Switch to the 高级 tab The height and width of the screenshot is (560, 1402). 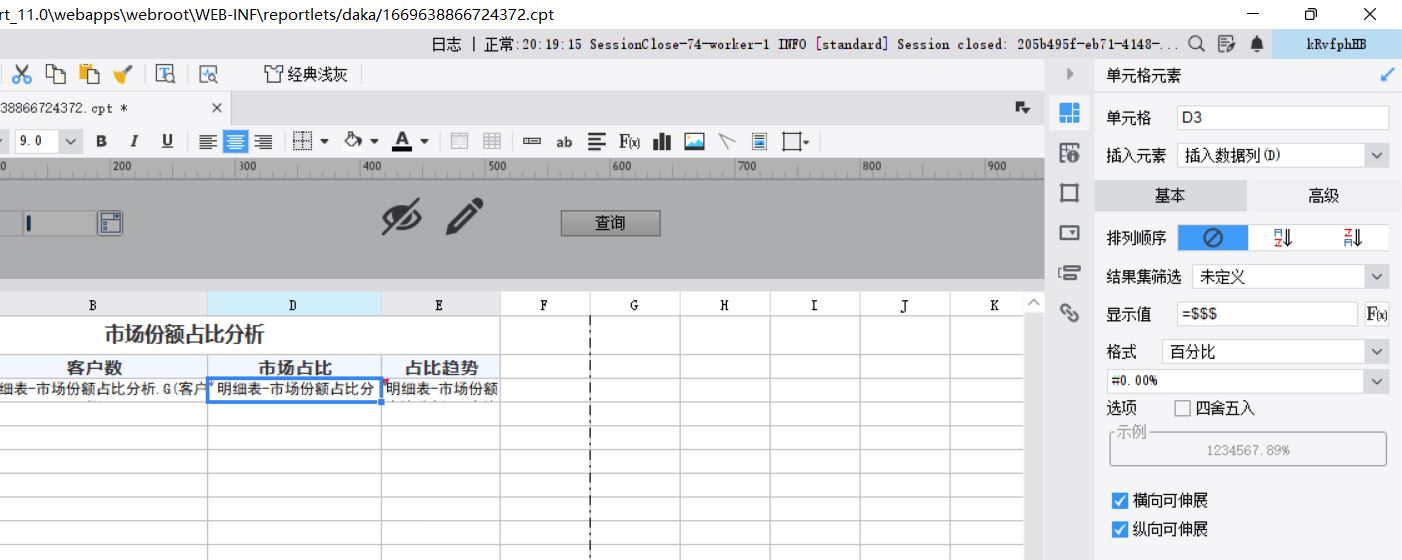pos(1323,195)
